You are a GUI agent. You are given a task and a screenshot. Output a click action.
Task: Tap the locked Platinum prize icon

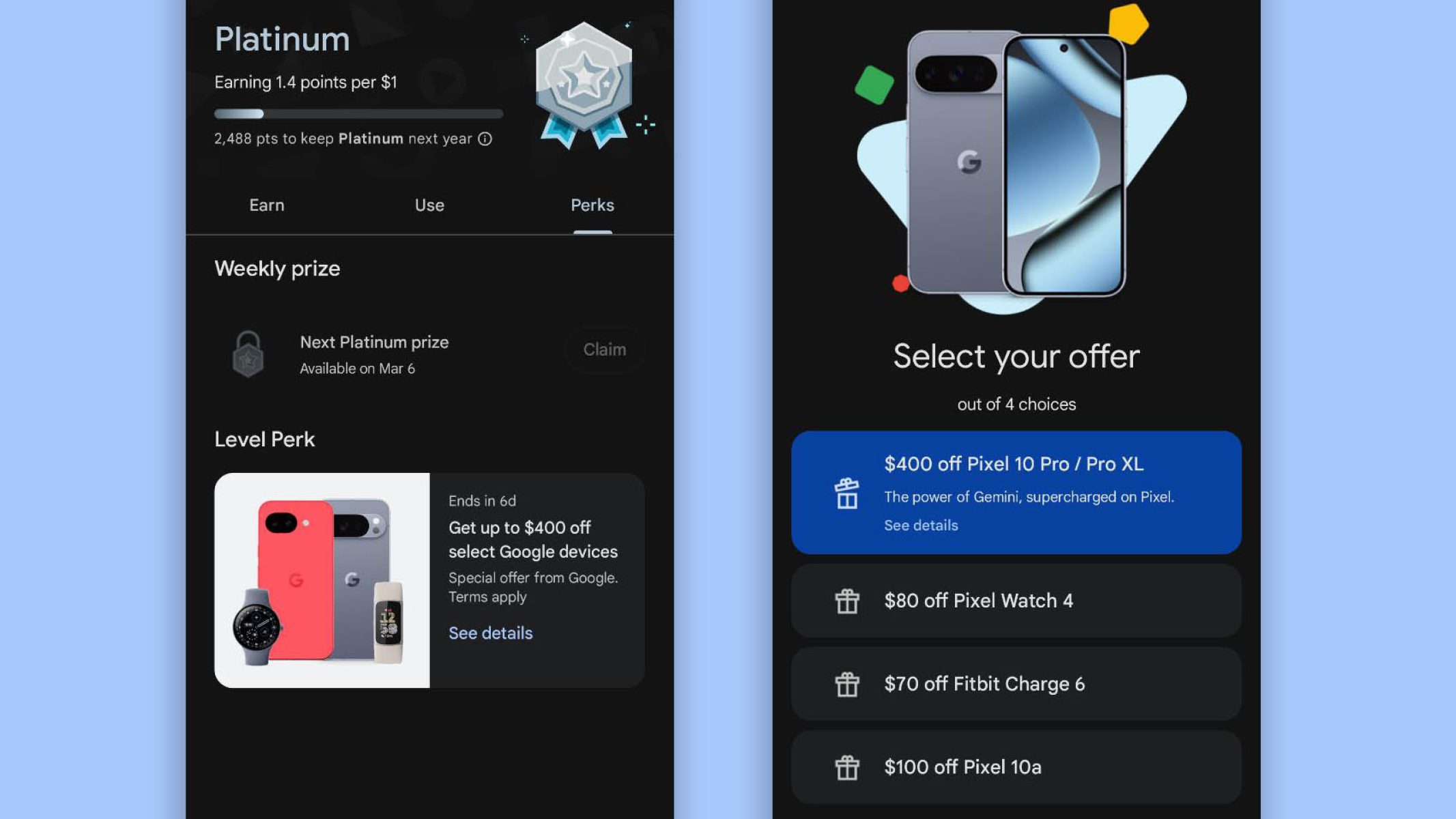(x=248, y=354)
